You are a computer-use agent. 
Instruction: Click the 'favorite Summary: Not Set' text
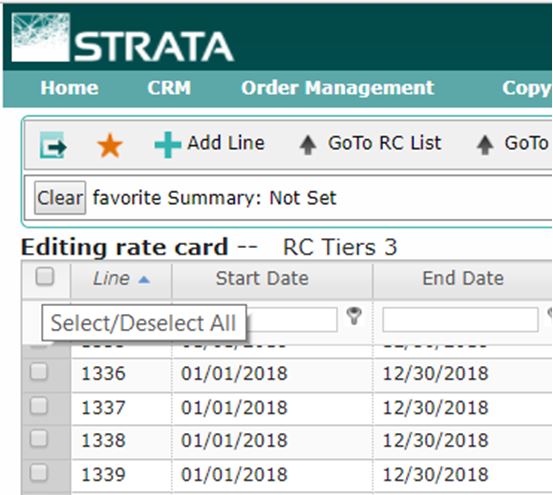214,198
